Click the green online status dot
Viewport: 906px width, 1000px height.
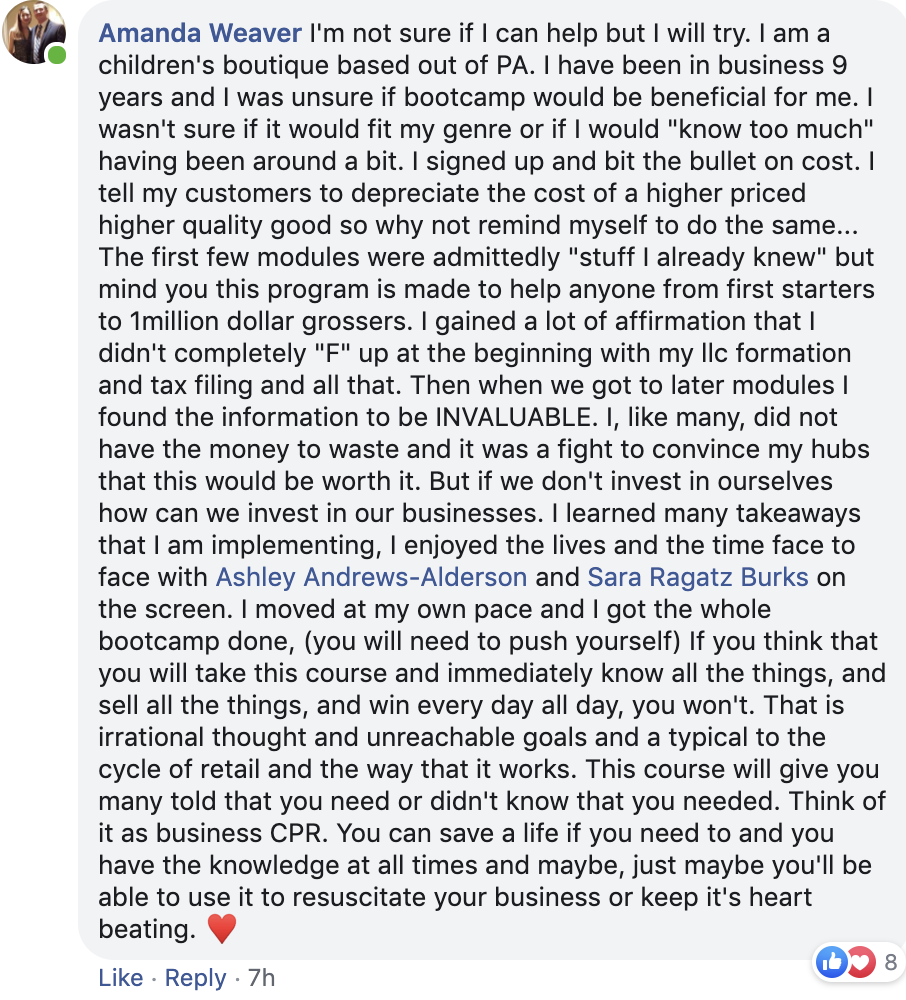[x=57, y=53]
